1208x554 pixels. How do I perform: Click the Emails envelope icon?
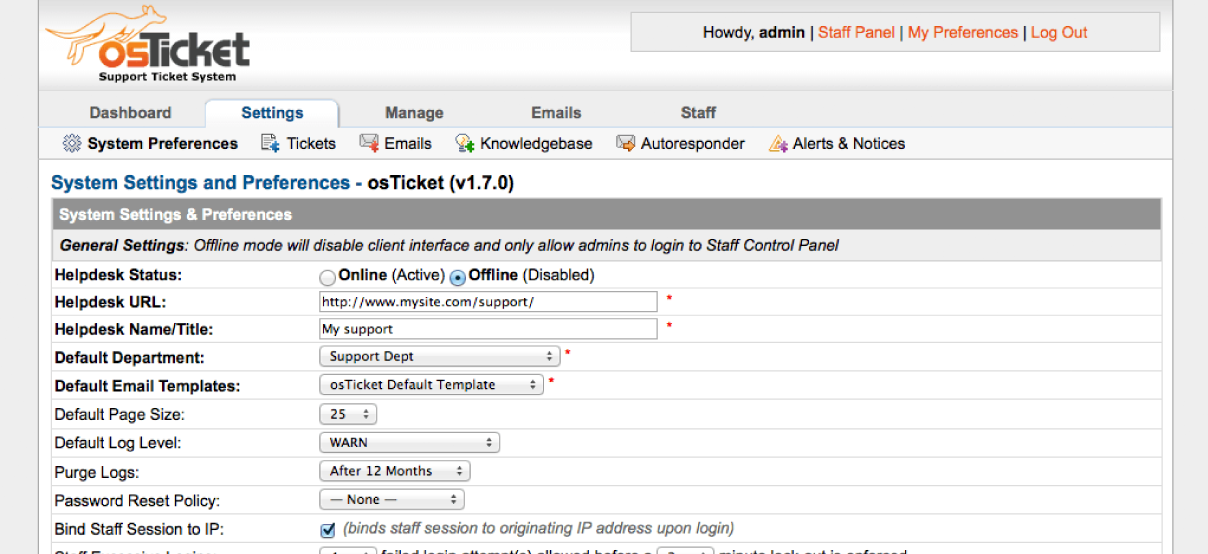(369, 144)
